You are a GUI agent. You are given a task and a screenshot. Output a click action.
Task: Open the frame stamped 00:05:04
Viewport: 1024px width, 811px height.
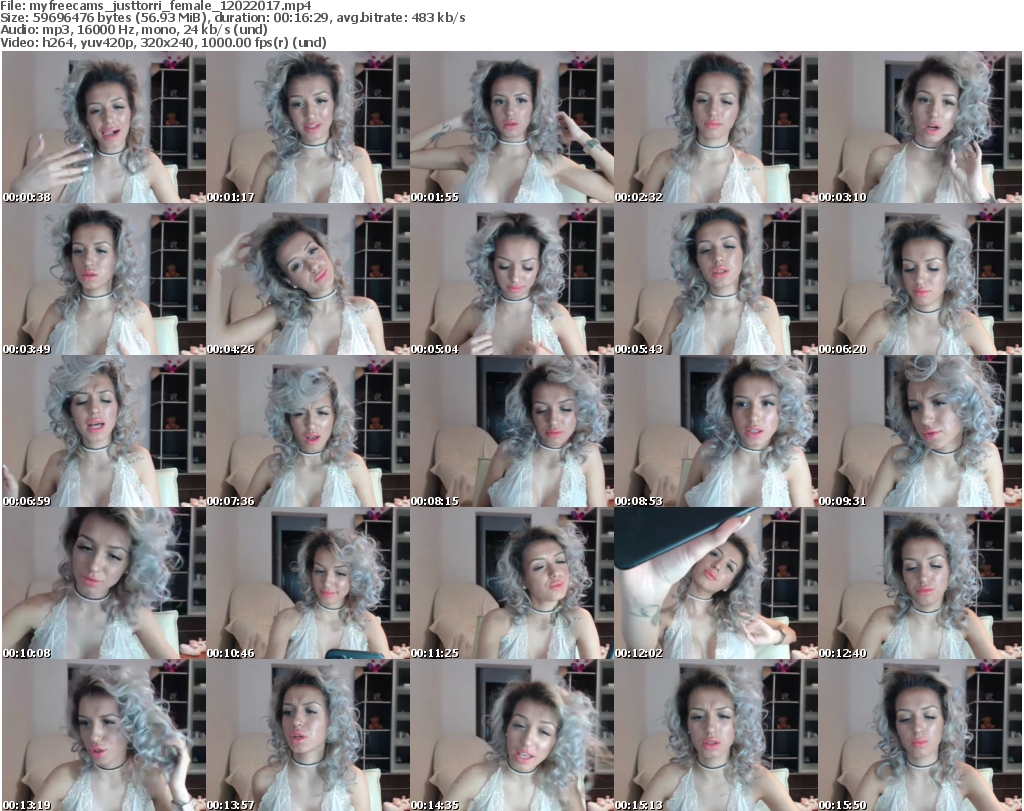tap(512, 279)
